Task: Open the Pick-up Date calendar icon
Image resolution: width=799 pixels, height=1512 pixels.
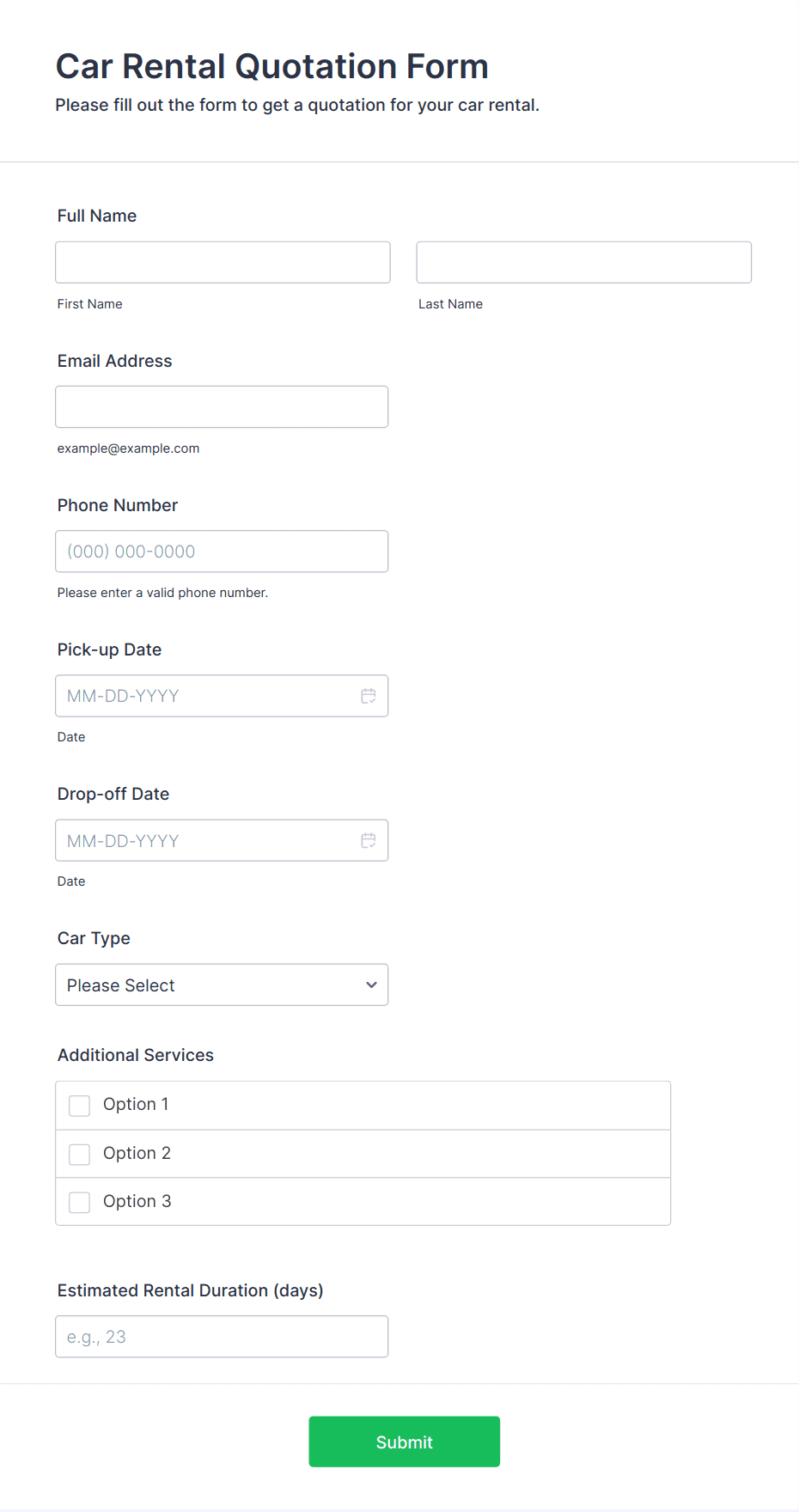Action: pos(368,696)
